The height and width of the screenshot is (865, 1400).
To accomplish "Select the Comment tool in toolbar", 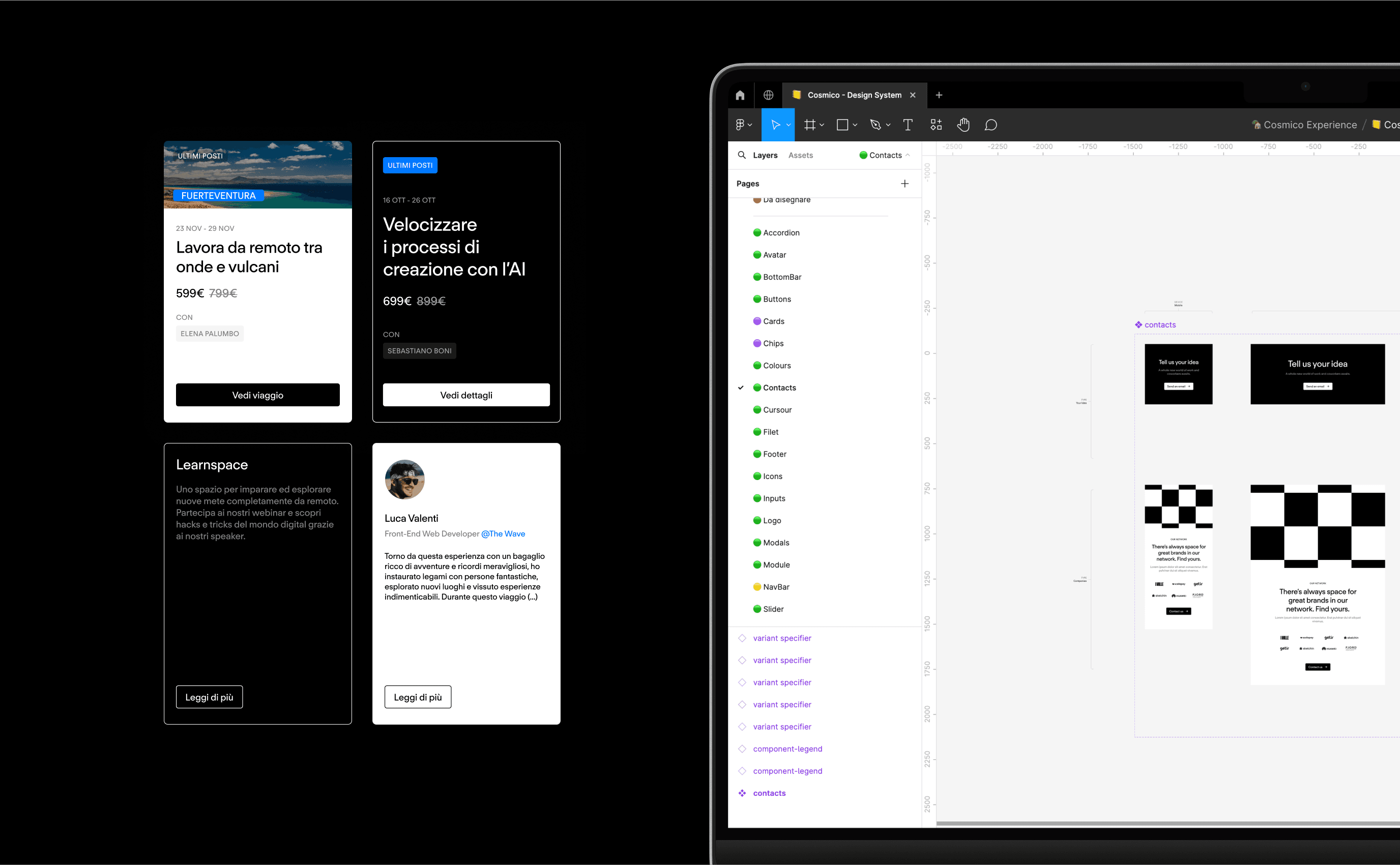I will pyautogui.click(x=992, y=125).
